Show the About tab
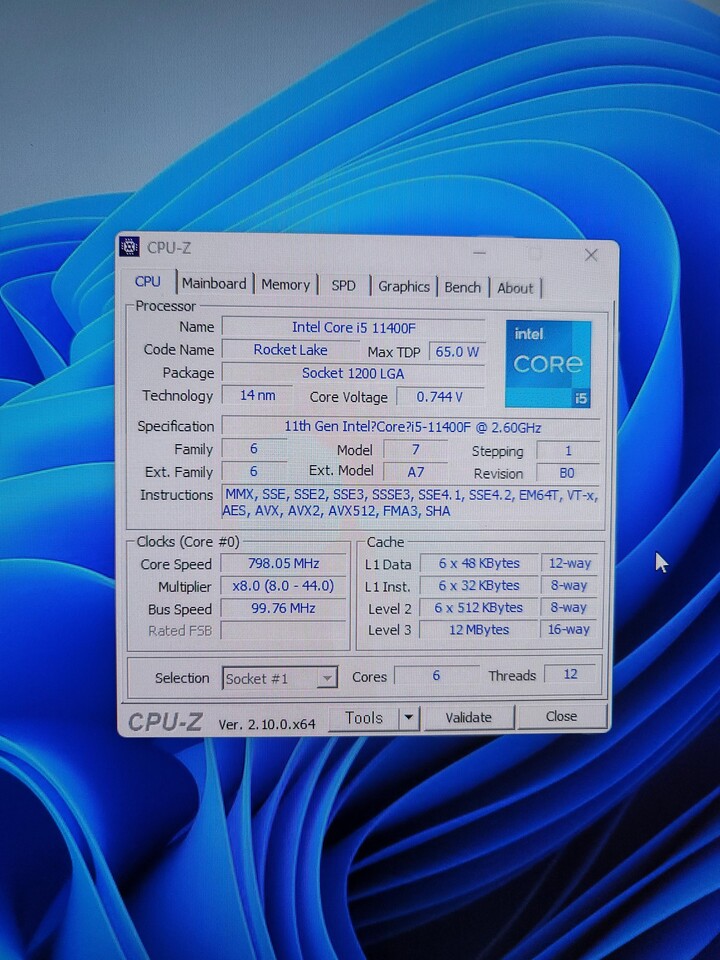Screen dimensions: 720x960 pyautogui.click(x=515, y=288)
